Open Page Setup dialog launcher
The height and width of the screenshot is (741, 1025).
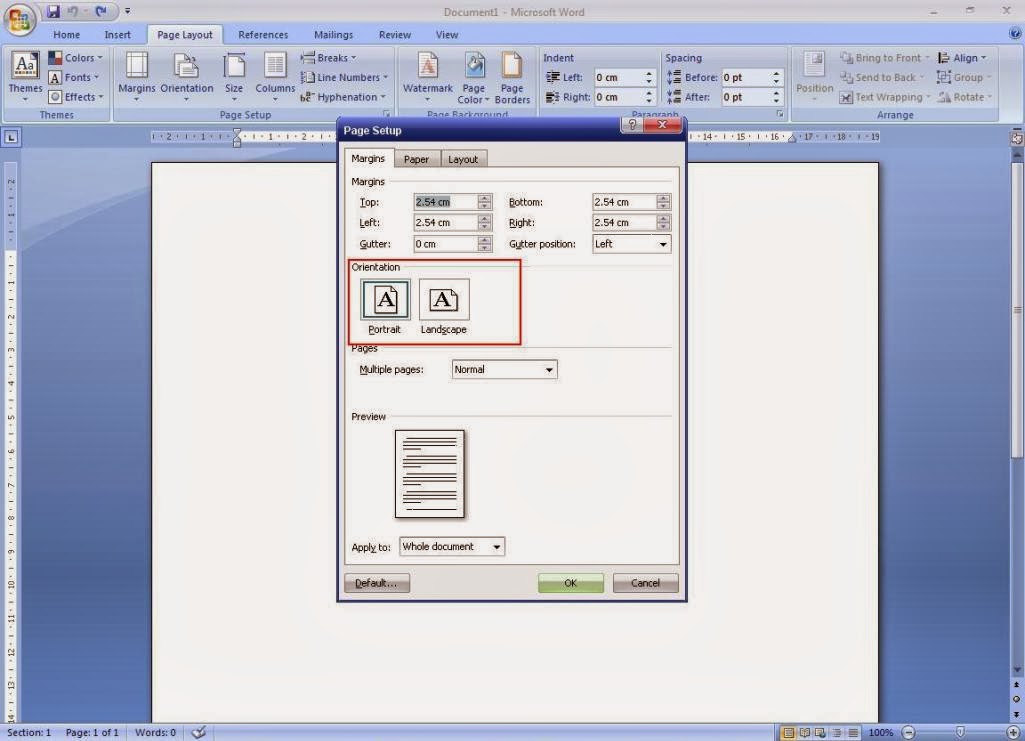pos(387,114)
